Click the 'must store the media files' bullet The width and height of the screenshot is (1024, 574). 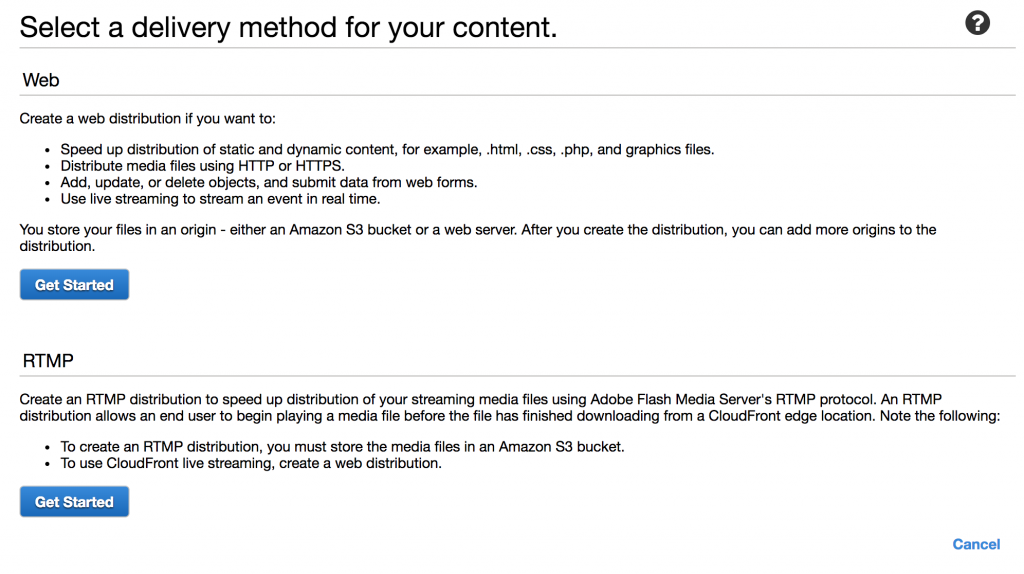tap(342, 447)
